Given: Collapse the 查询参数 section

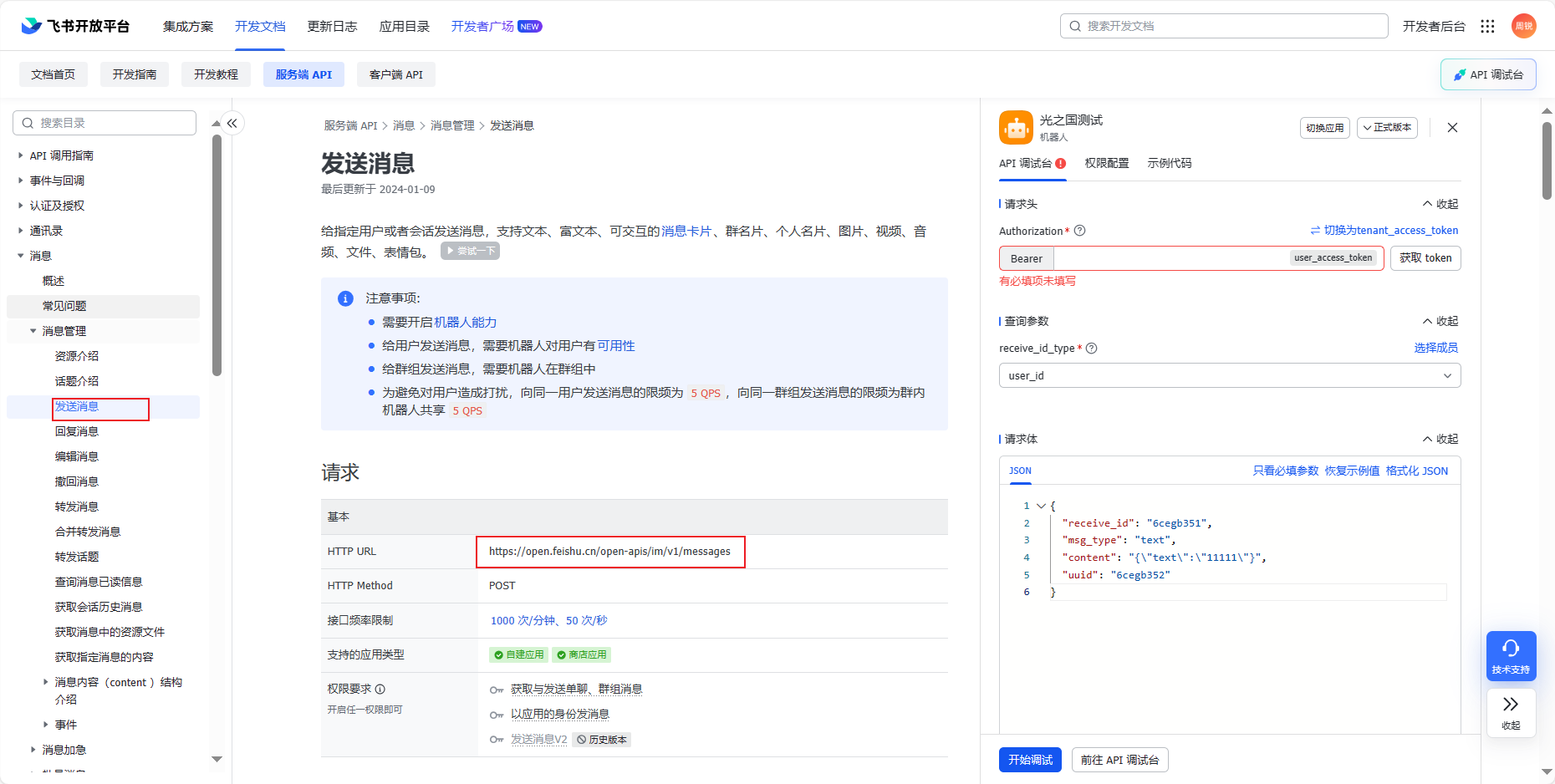Looking at the screenshot, I should coord(1440,321).
